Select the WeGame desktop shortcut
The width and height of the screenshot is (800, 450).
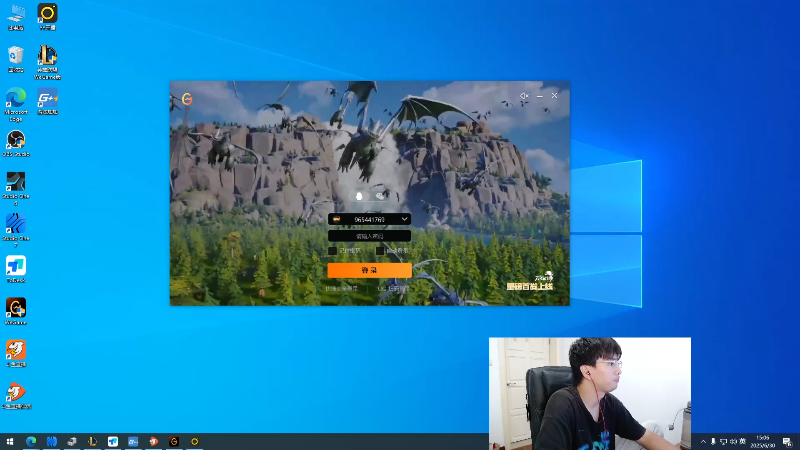(x=16, y=312)
